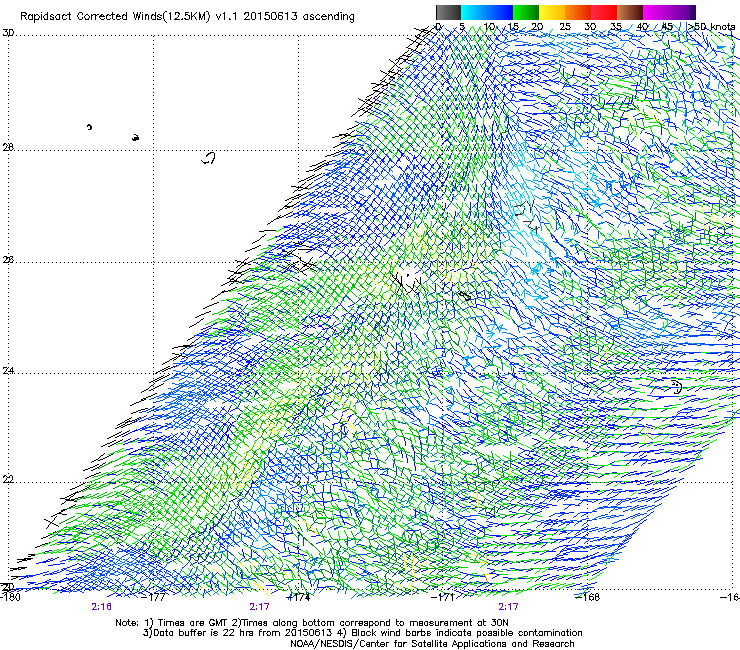Click the '30' label beneath the color bar
Image resolution: width=740 pixels, height=650 pixels.
pyautogui.click(x=590, y=27)
